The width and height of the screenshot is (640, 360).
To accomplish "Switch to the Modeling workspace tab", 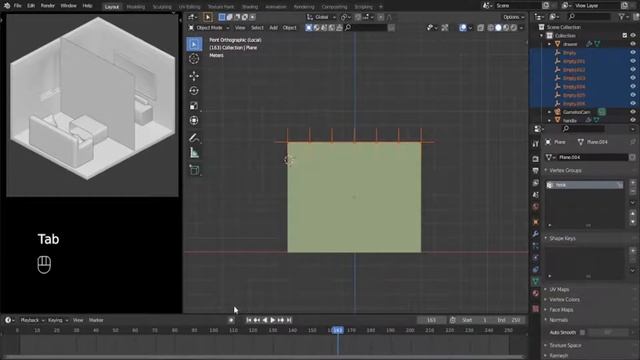I will [136, 7].
